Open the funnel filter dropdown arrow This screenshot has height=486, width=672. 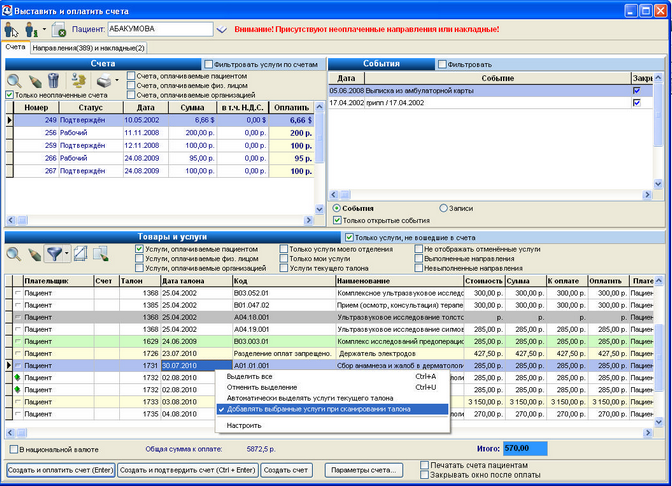tap(66, 254)
